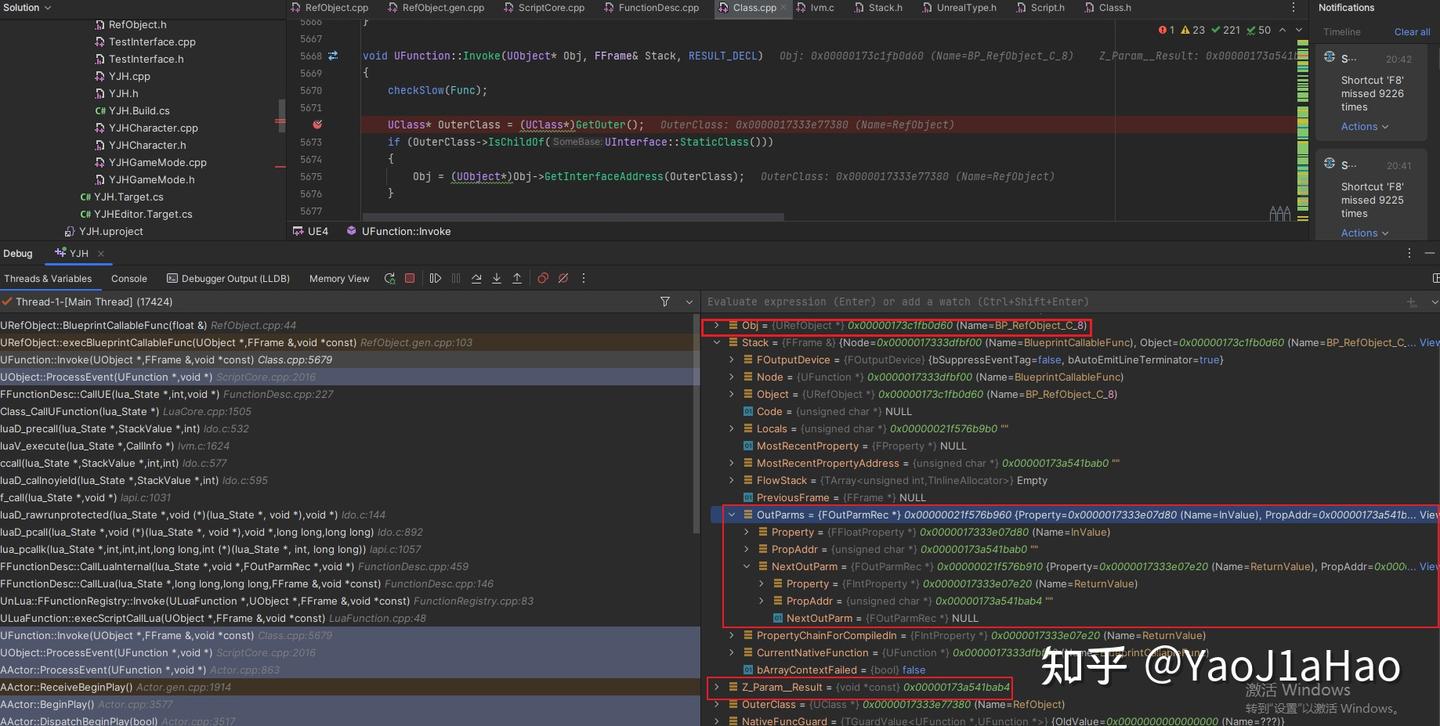This screenshot has width=1440, height=726.
Task: Click the Stop debugging icon
Action: (409, 279)
